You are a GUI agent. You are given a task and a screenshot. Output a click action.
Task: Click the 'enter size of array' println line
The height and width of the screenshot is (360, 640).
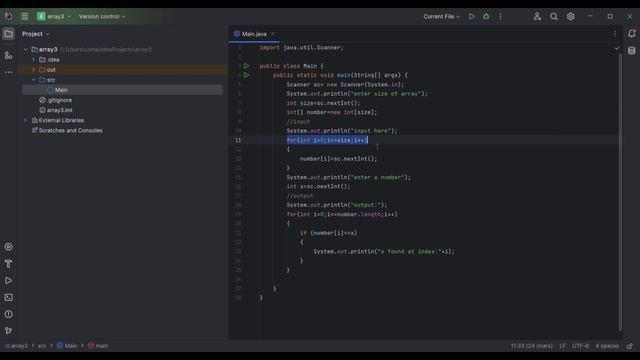click(357, 94)
